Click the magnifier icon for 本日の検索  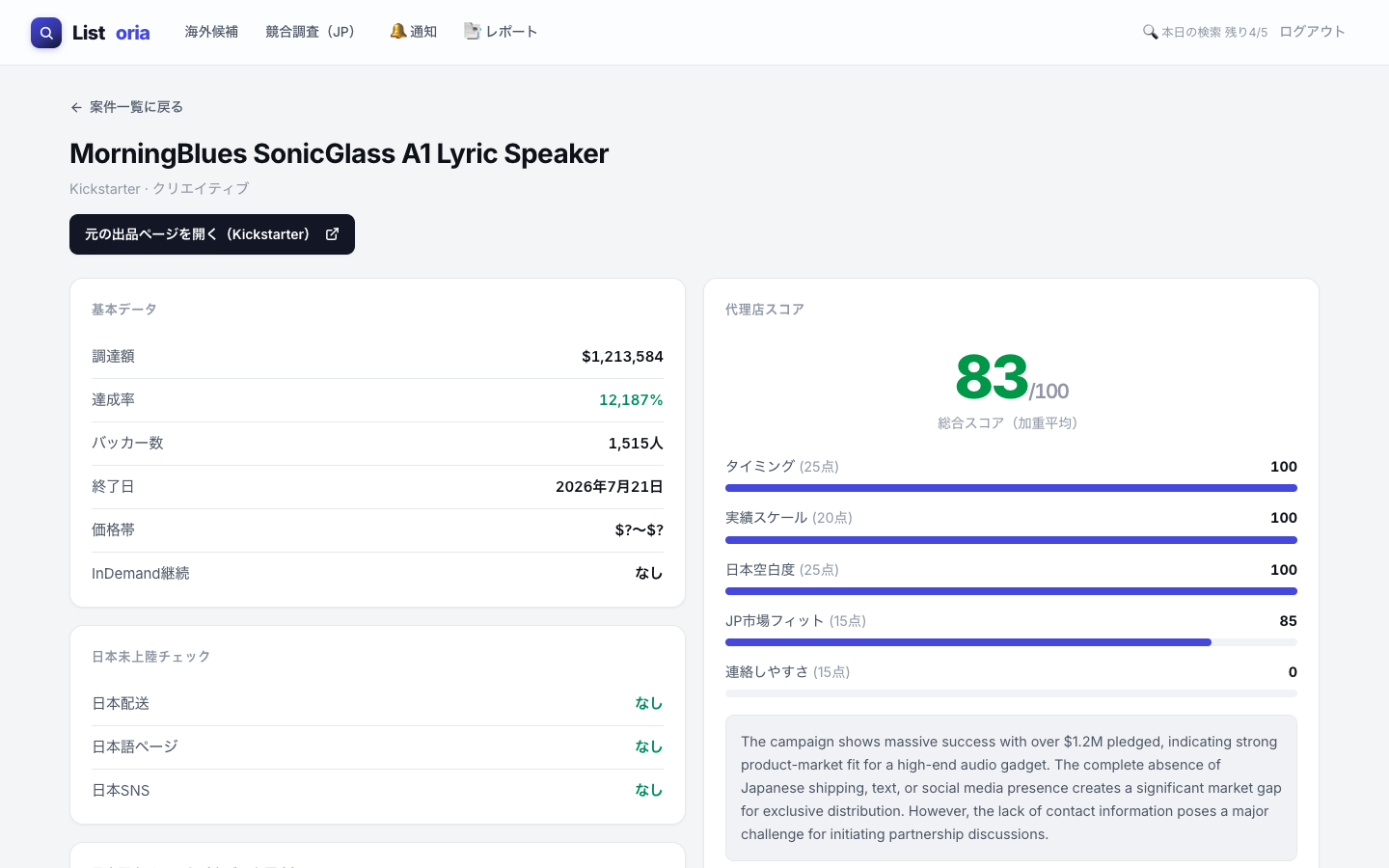[x=1150, y=32]
